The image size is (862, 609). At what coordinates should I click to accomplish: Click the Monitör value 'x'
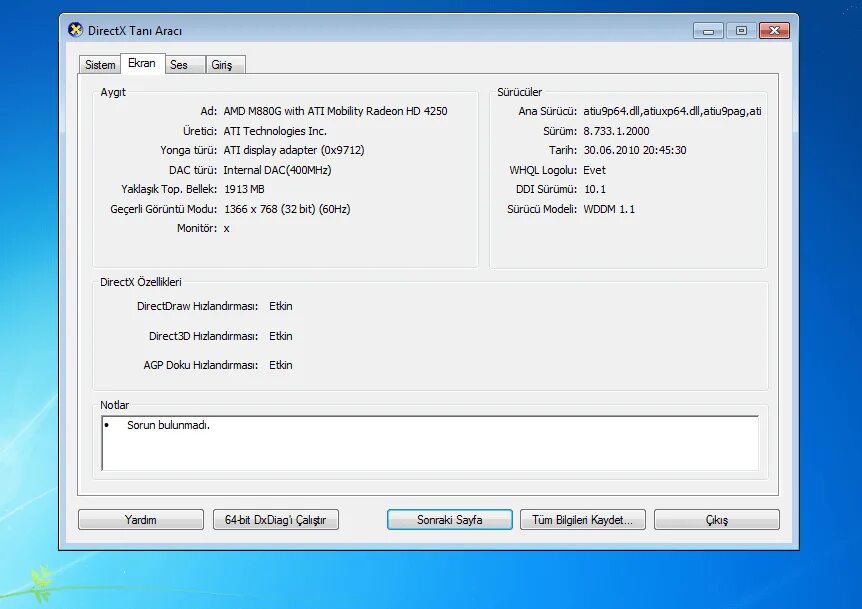click(226, 229)
